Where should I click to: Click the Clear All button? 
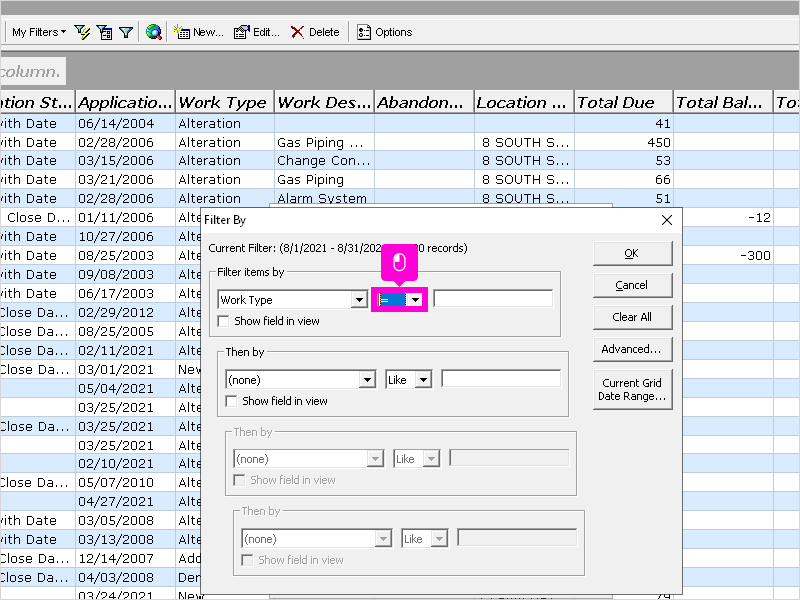tap(632, 317)
